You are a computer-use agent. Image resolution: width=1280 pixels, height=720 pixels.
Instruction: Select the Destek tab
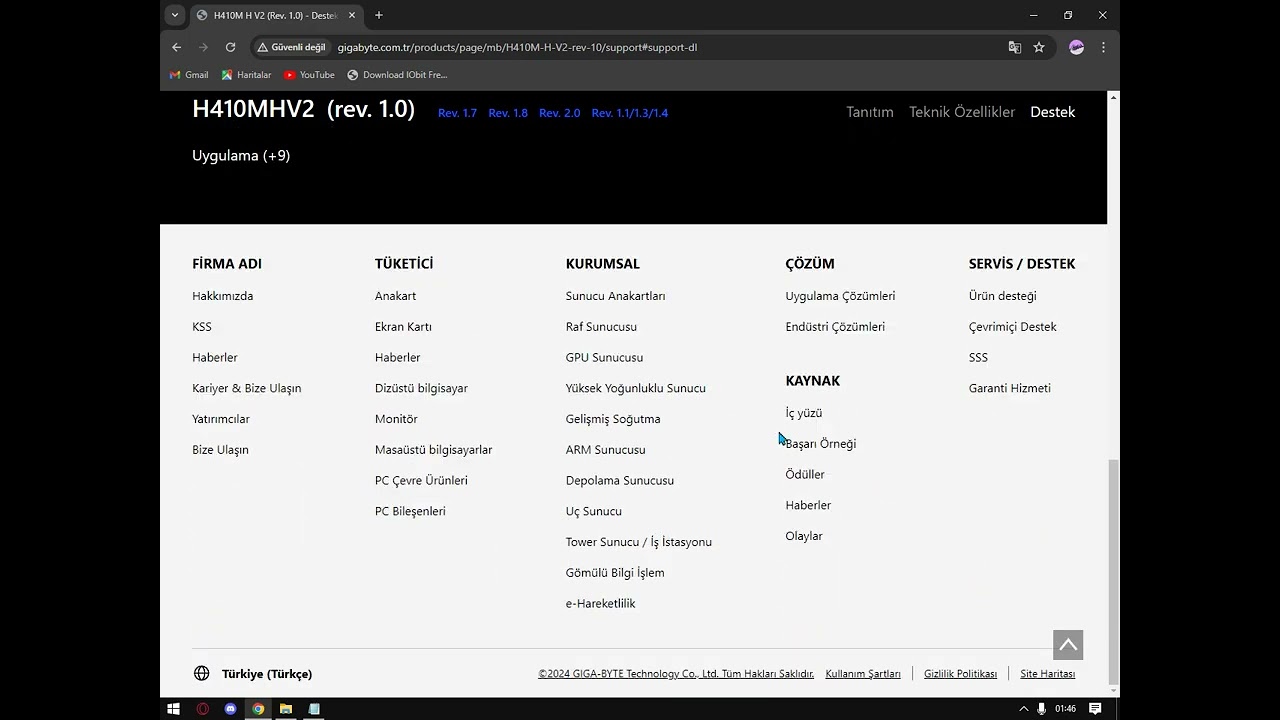[x=1053, y=112]
